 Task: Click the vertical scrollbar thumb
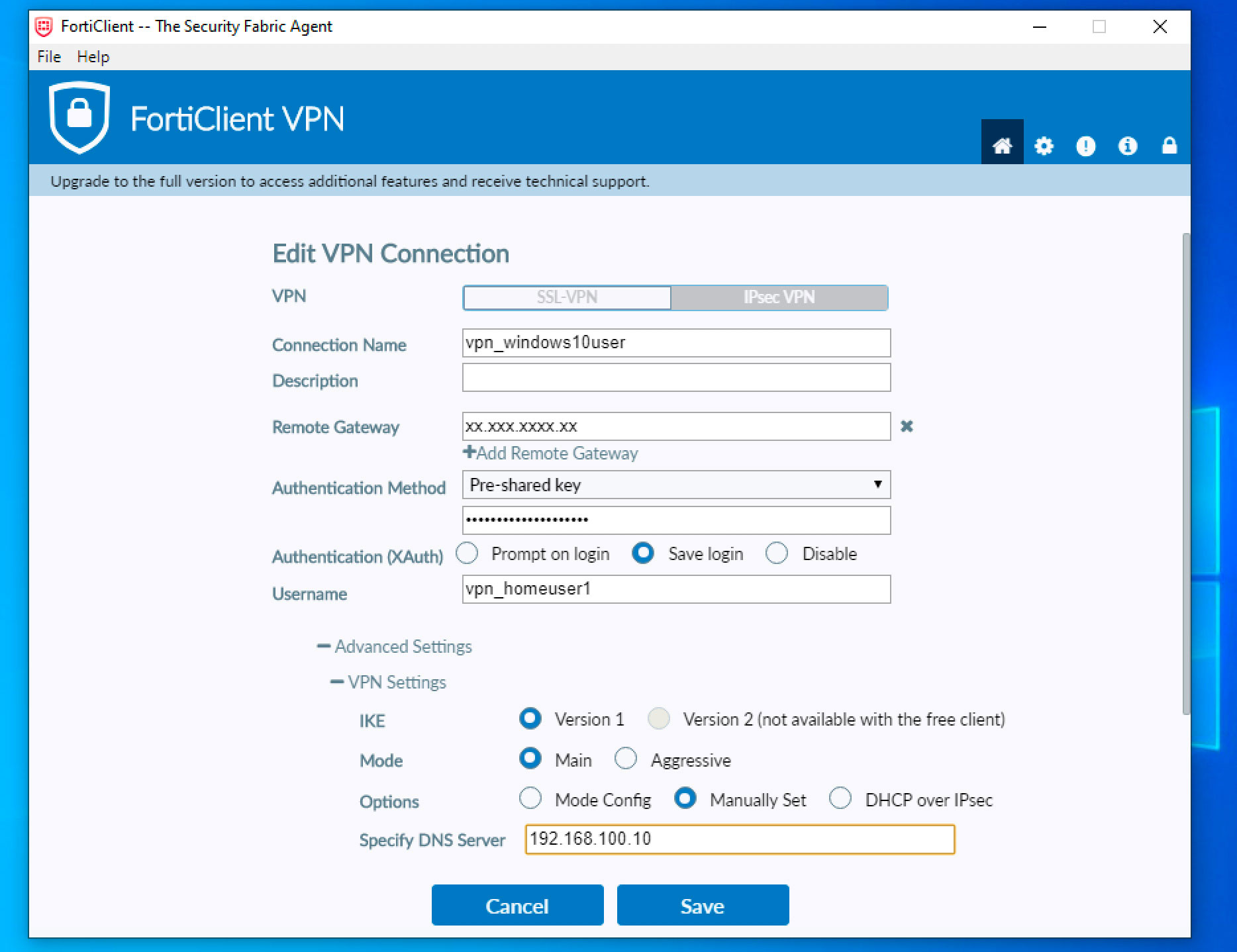[x=1186, y=474]
